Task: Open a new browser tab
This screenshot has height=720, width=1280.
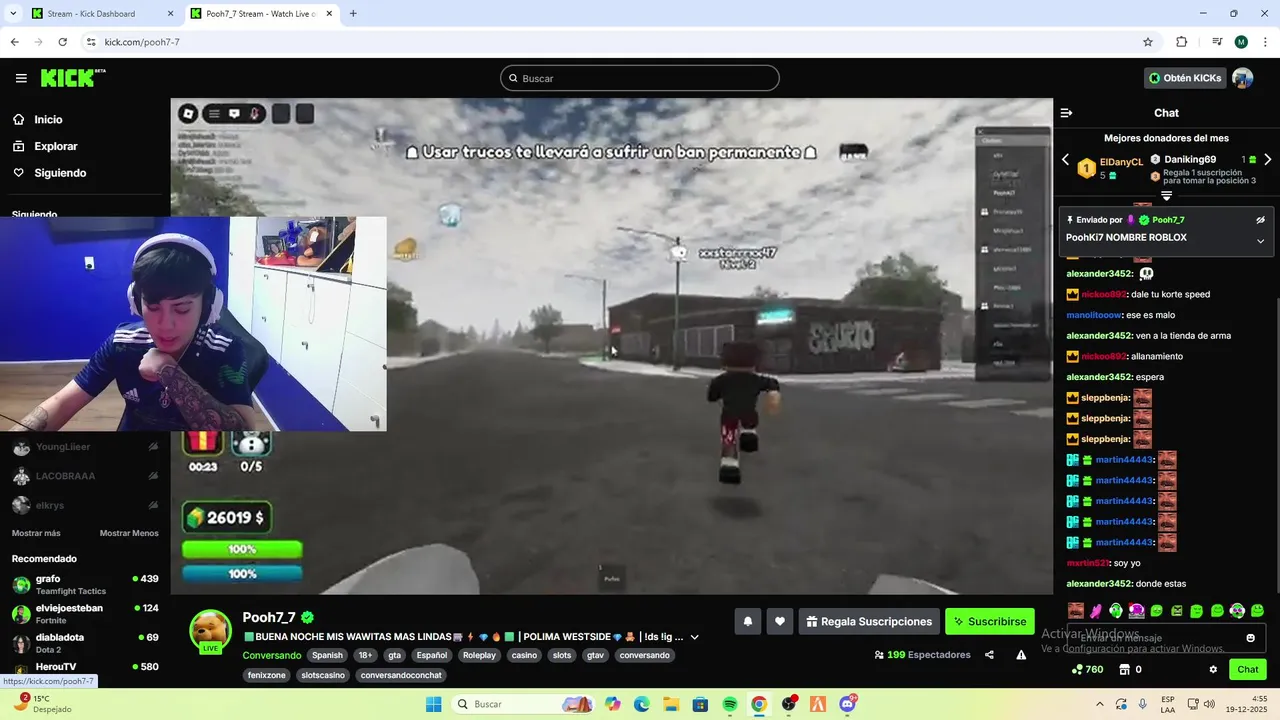Action: click(353, 14)
